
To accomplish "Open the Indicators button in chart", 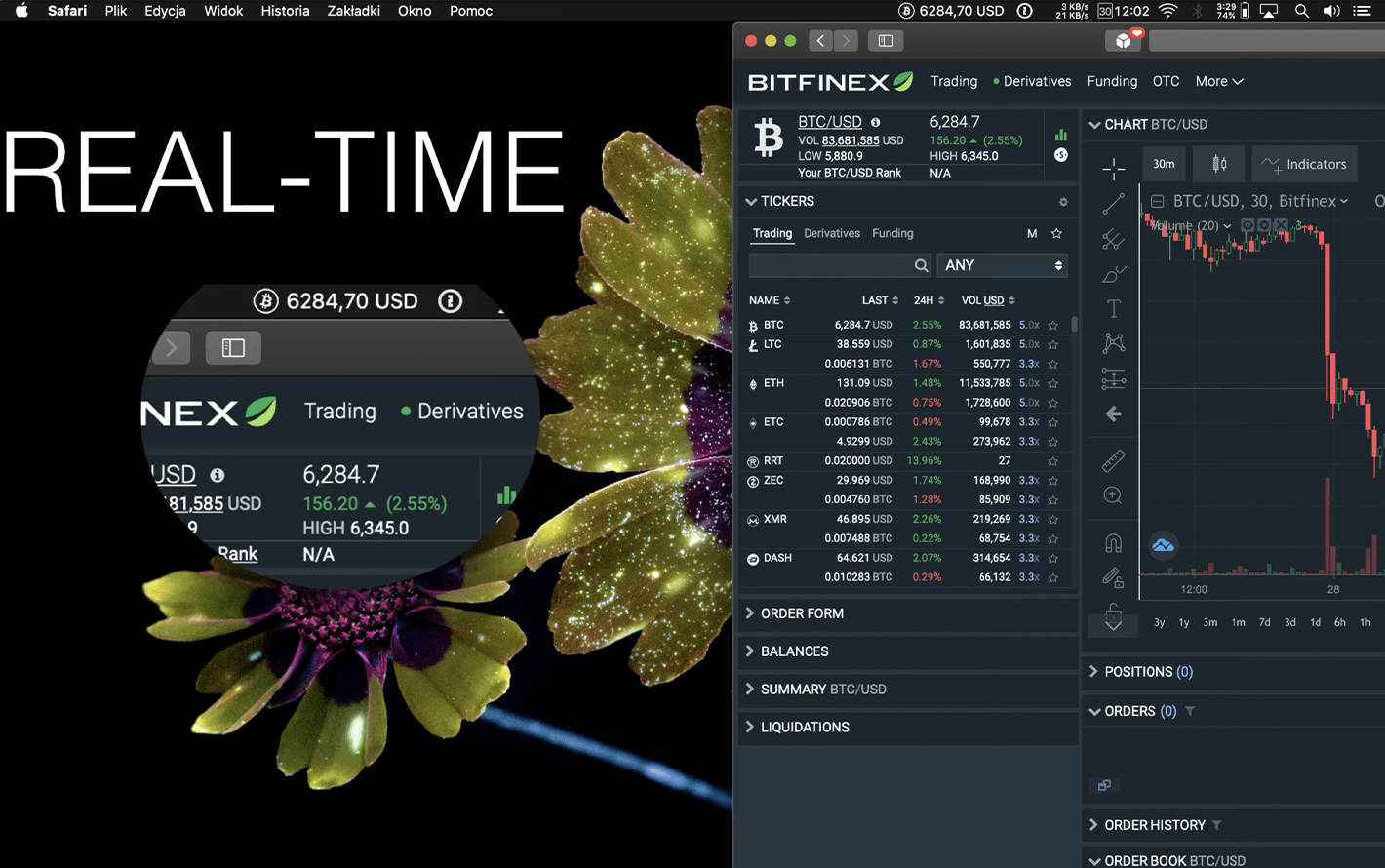I will coord(1303,164).
